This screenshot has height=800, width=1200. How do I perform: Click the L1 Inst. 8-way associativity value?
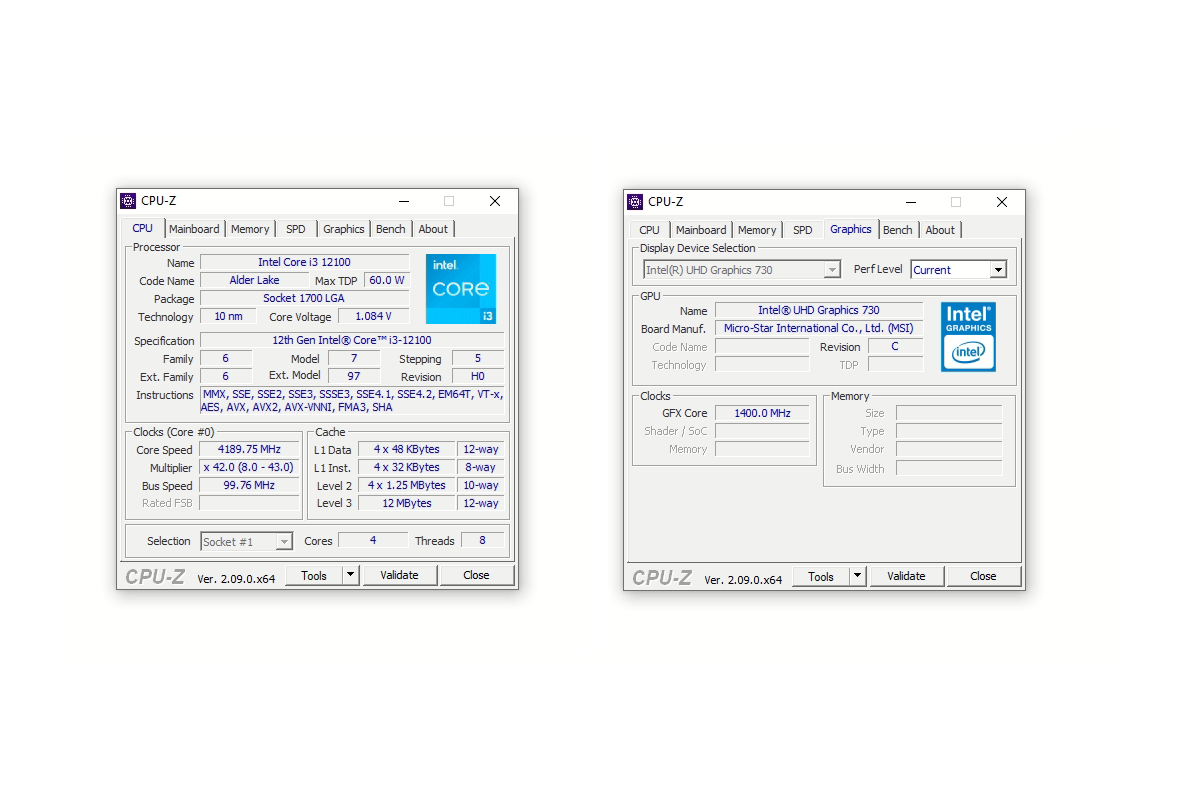[x=481, y=467]
